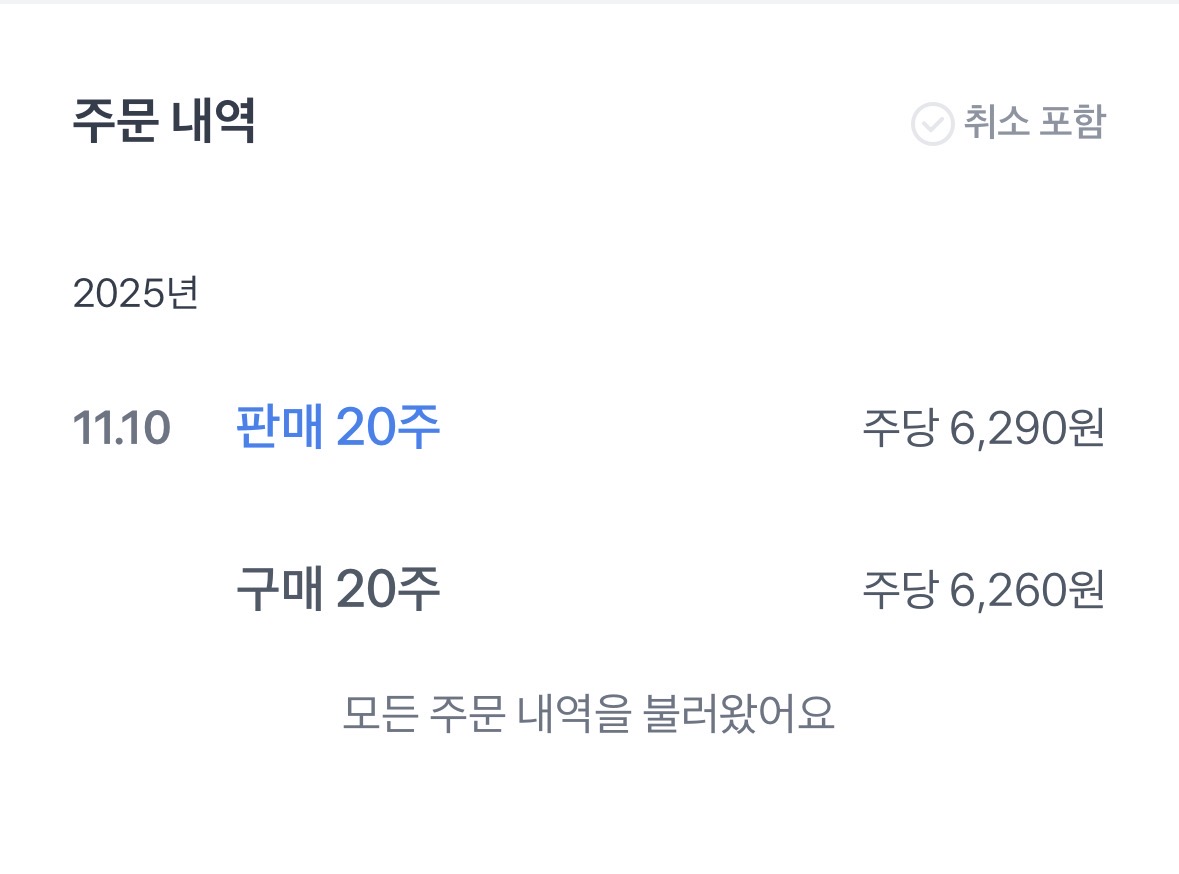Click the order history title at top left

point(164,122)
